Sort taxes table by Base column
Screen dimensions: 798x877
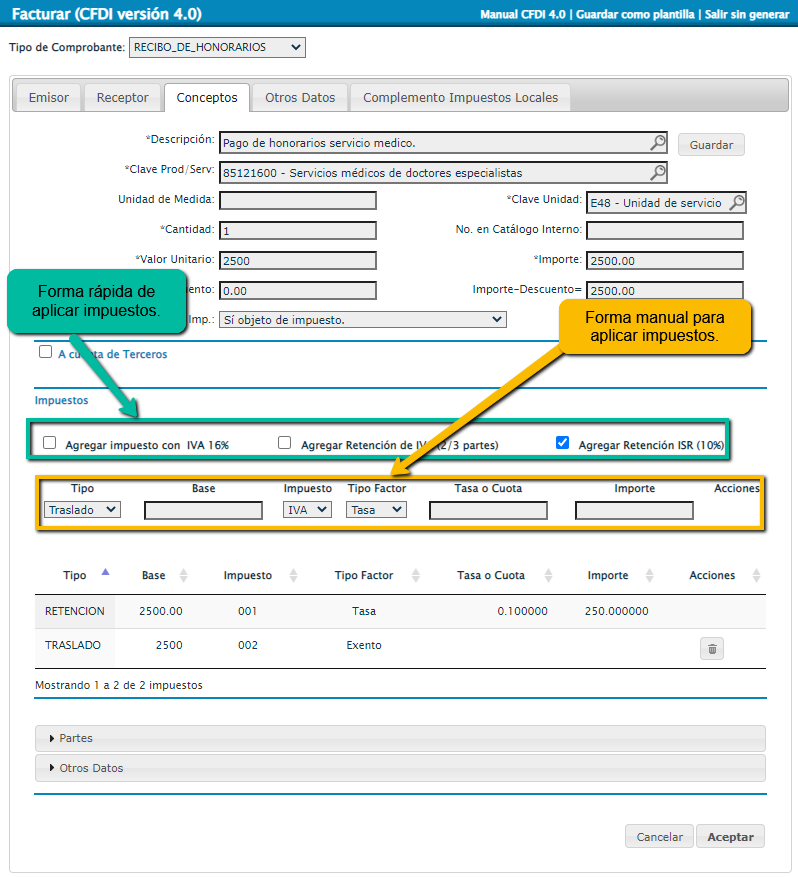pos(183,575)
